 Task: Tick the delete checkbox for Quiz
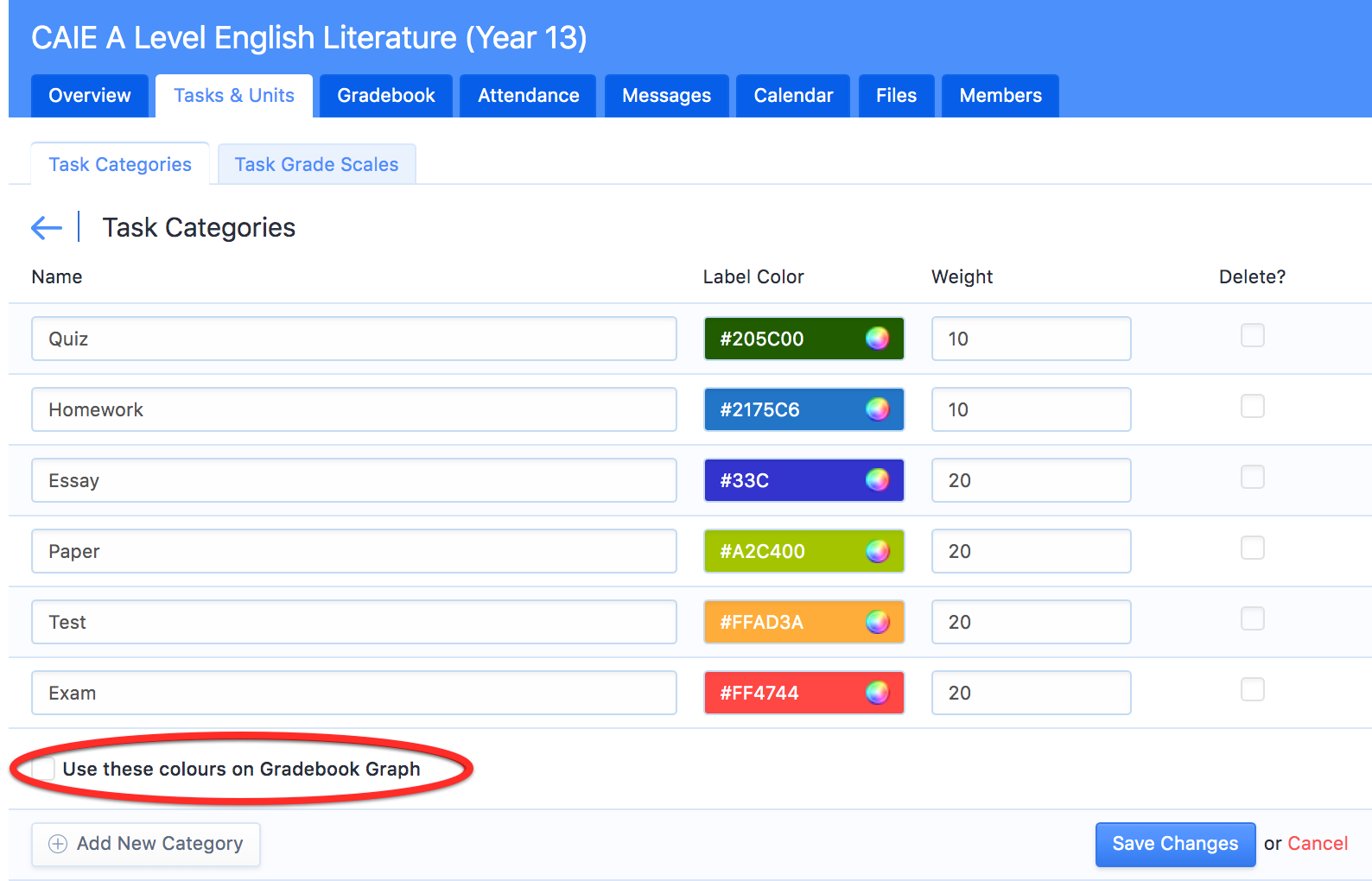coord(1252,335)
